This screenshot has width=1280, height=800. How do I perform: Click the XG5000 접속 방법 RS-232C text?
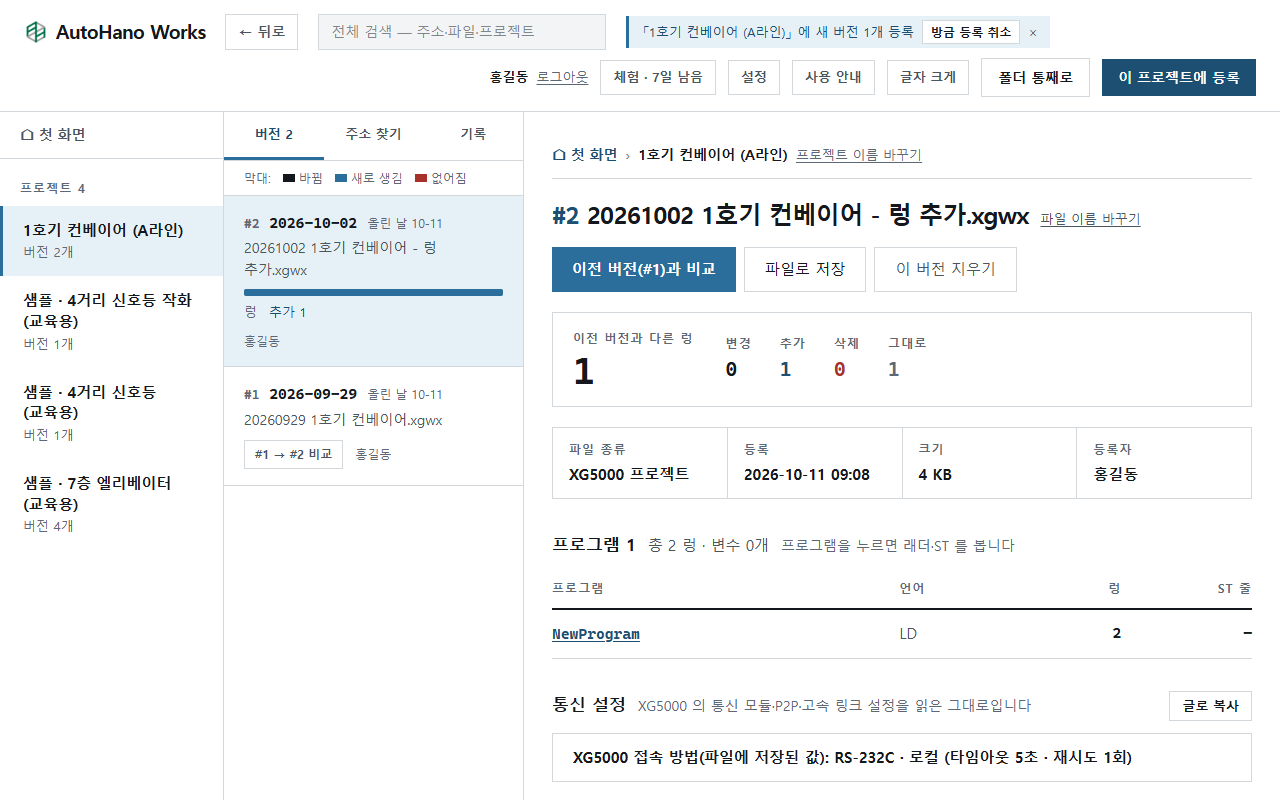852,757
